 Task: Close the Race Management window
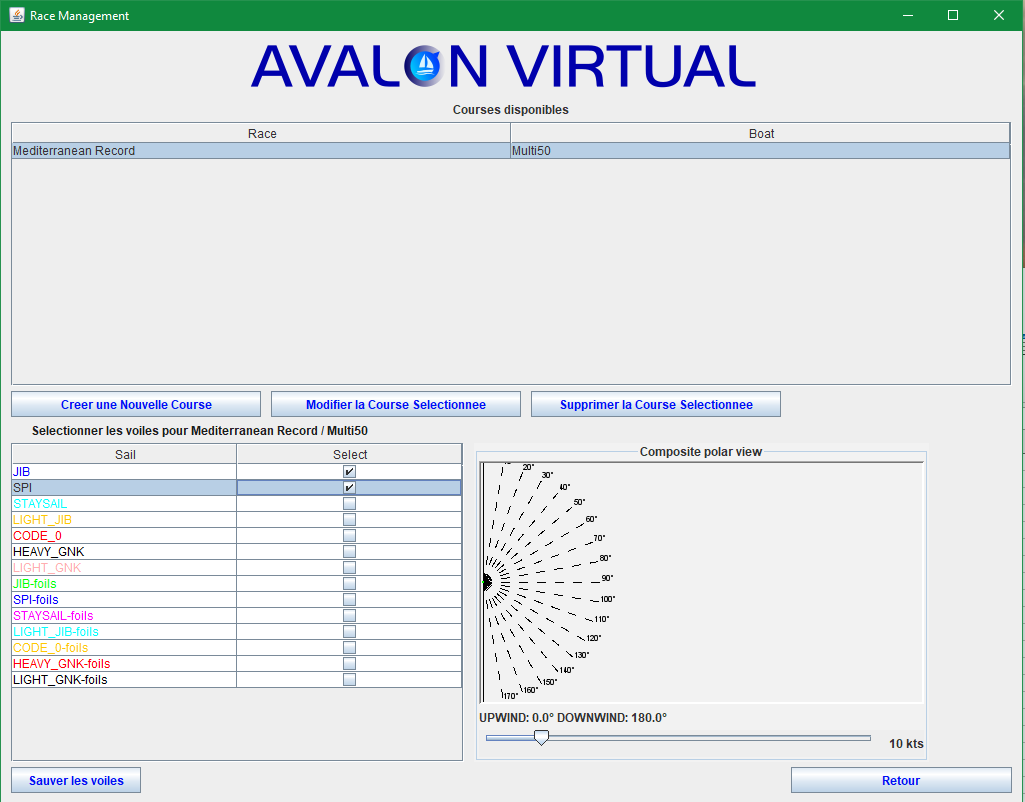999,15
